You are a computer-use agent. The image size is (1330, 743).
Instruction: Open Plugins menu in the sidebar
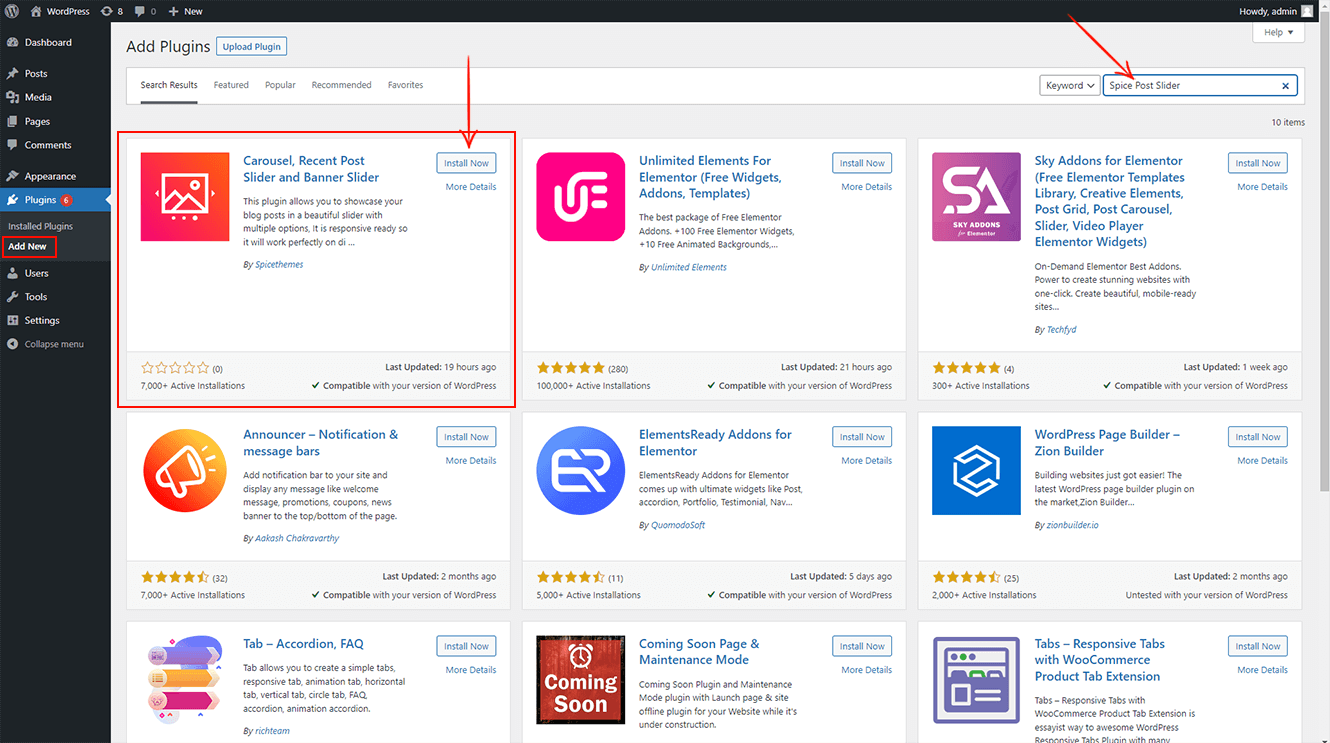point(55,200)
